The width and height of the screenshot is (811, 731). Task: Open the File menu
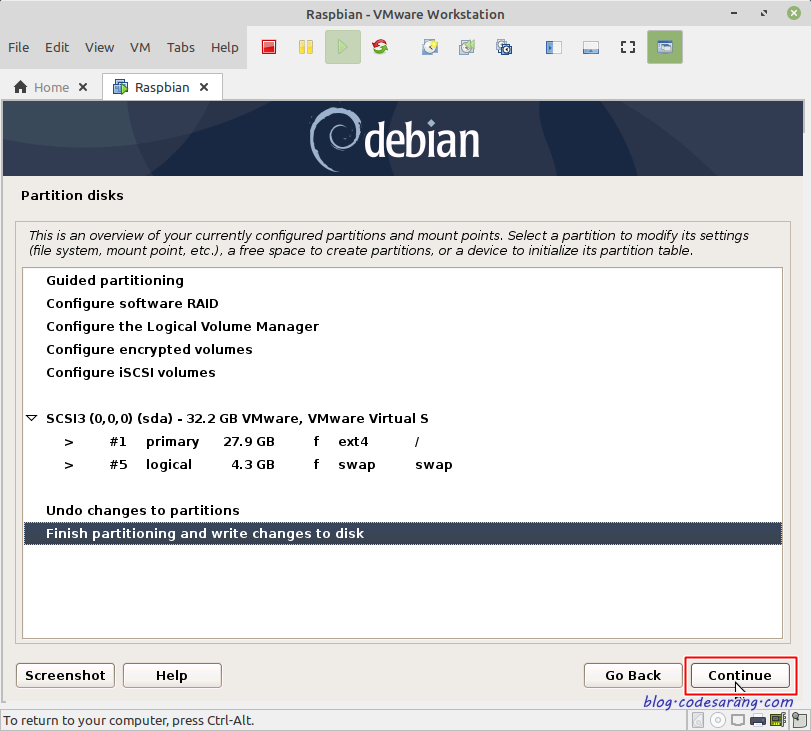pos(19,48)
